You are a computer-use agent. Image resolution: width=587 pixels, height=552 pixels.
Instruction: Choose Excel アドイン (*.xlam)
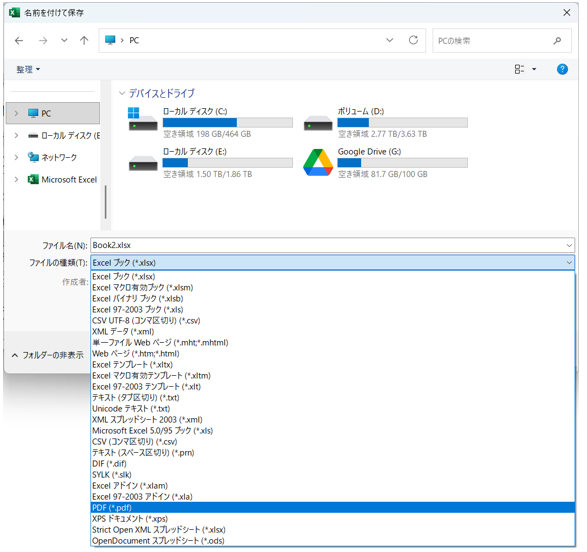(x=333, y=486)
